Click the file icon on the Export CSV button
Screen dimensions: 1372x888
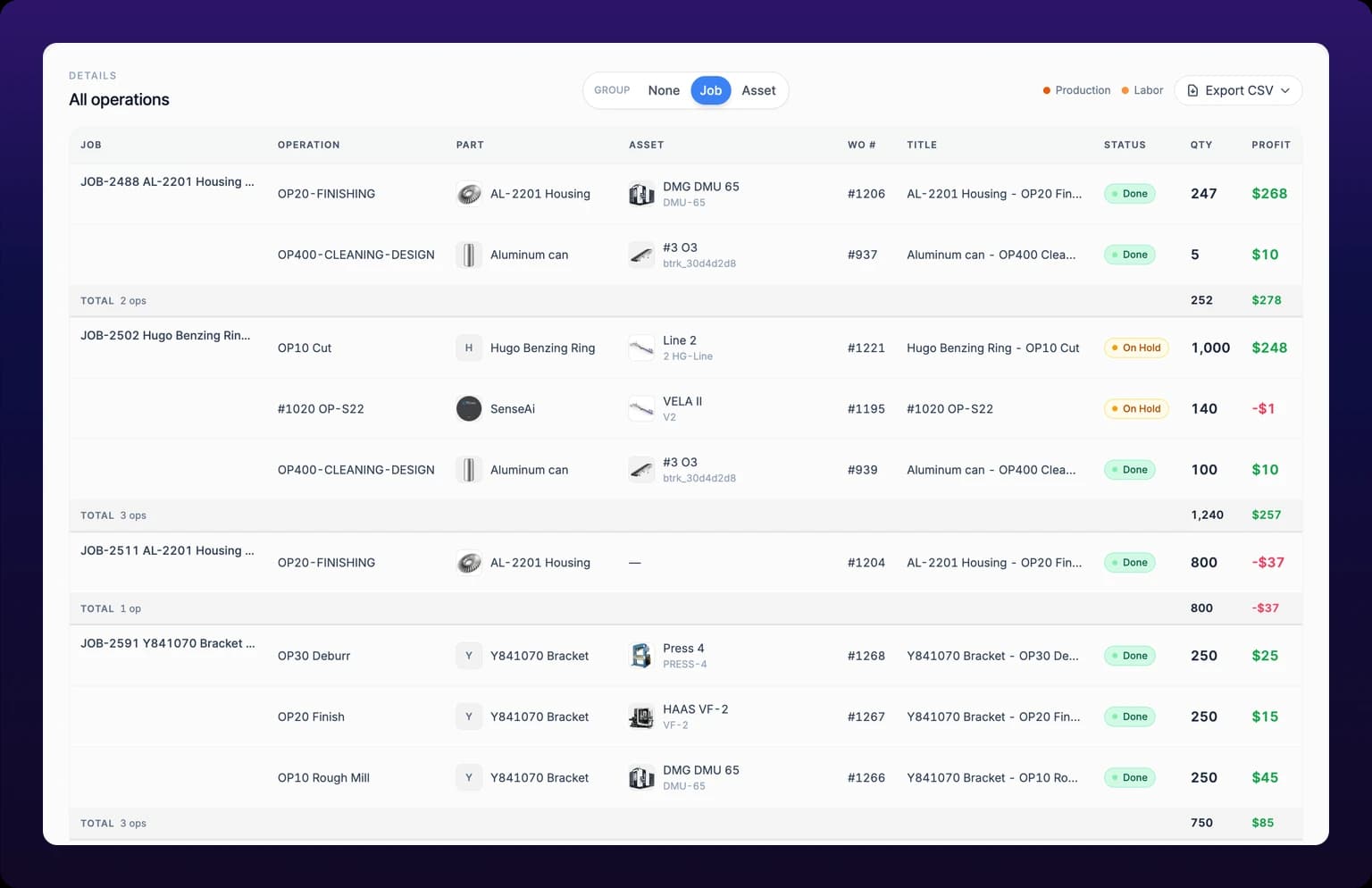[x=1192, y=90]
